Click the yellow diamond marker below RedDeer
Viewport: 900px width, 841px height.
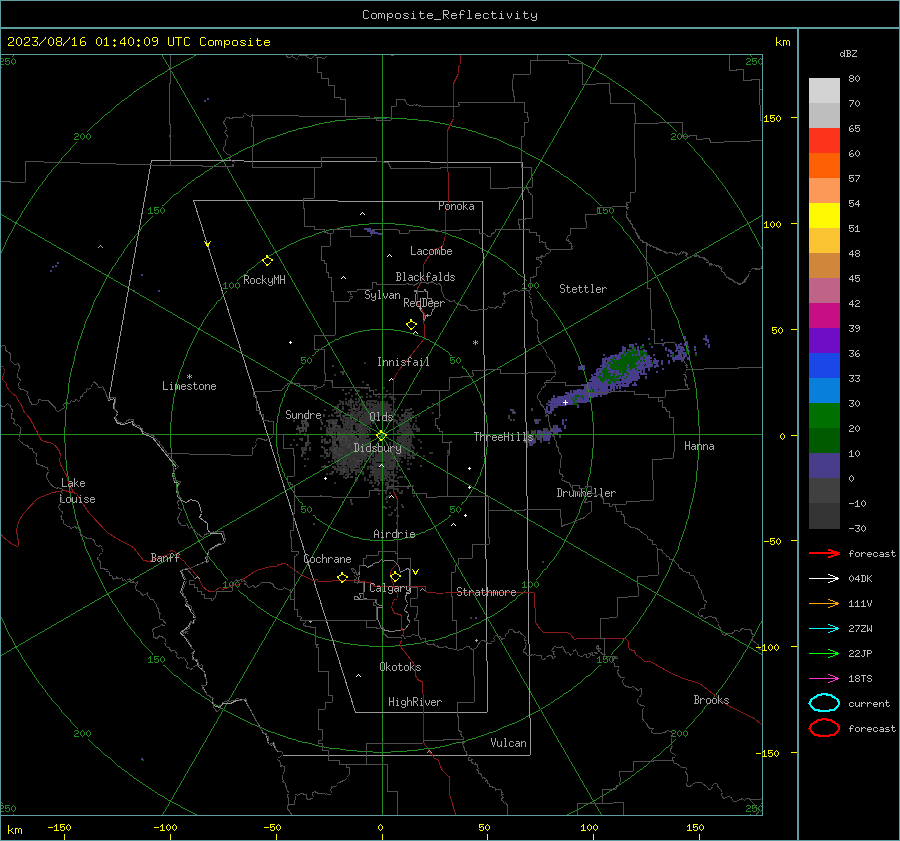pyautogui.click(x=411, y=324)
